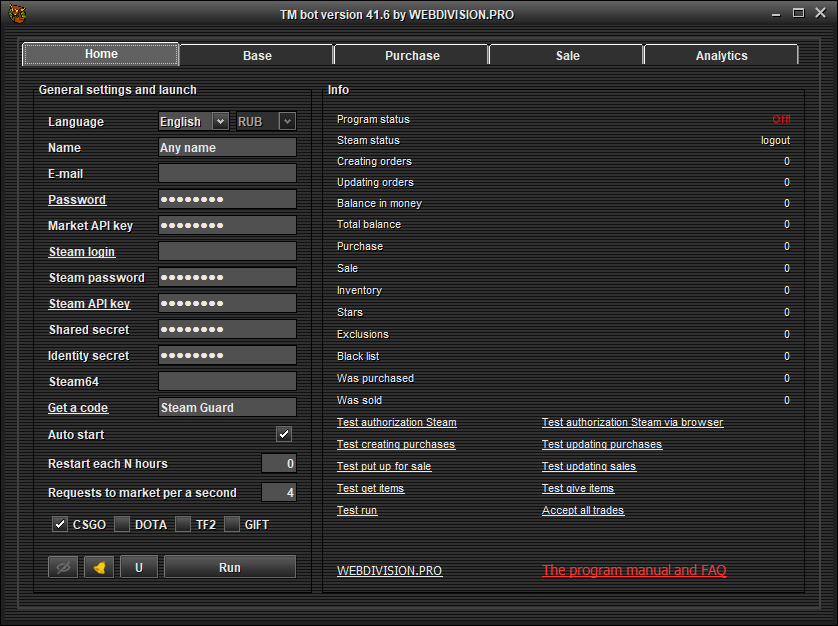Focus the E-mail input field
Screen dimensions: 838x626
[x=227, y=173]
